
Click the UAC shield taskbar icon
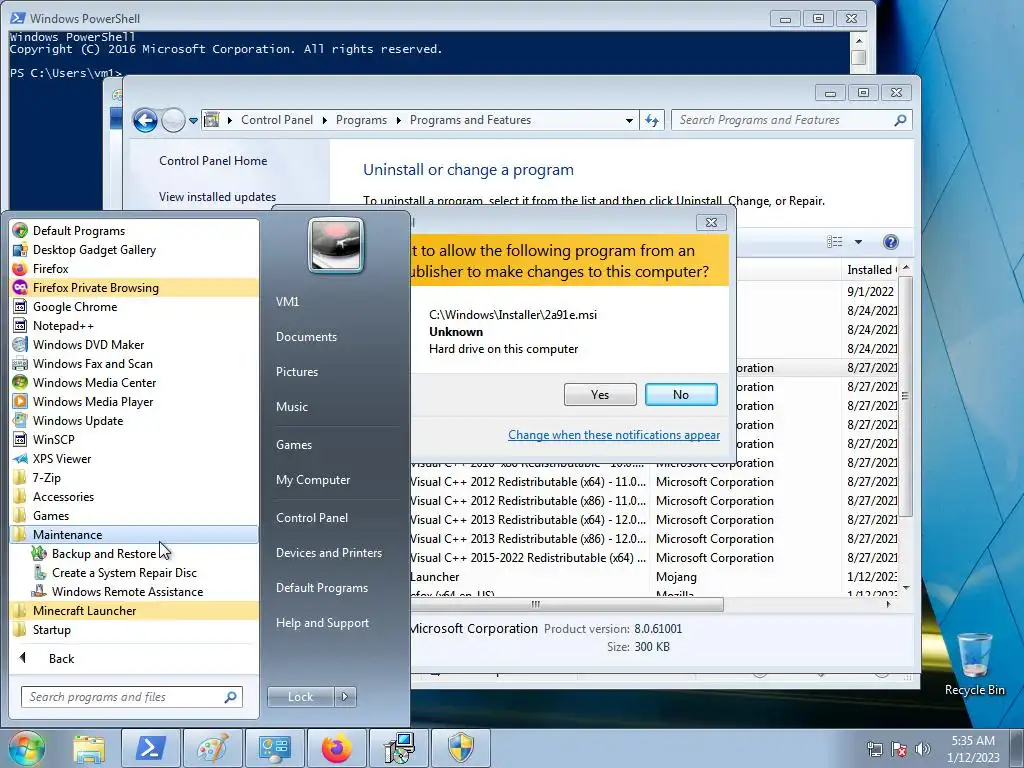(461, 748)
